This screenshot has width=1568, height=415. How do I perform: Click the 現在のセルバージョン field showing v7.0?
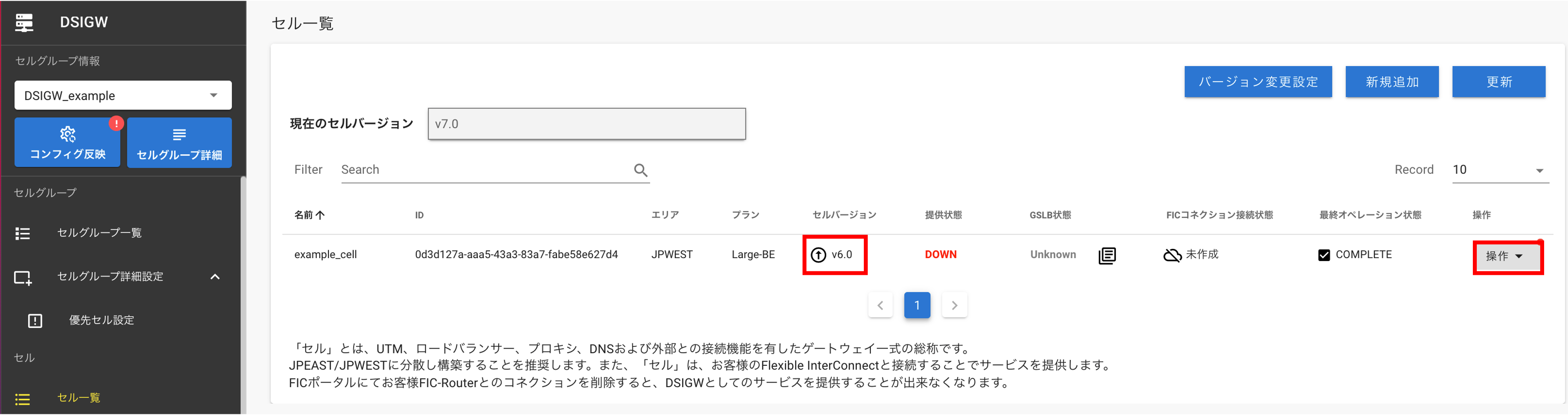587,124
